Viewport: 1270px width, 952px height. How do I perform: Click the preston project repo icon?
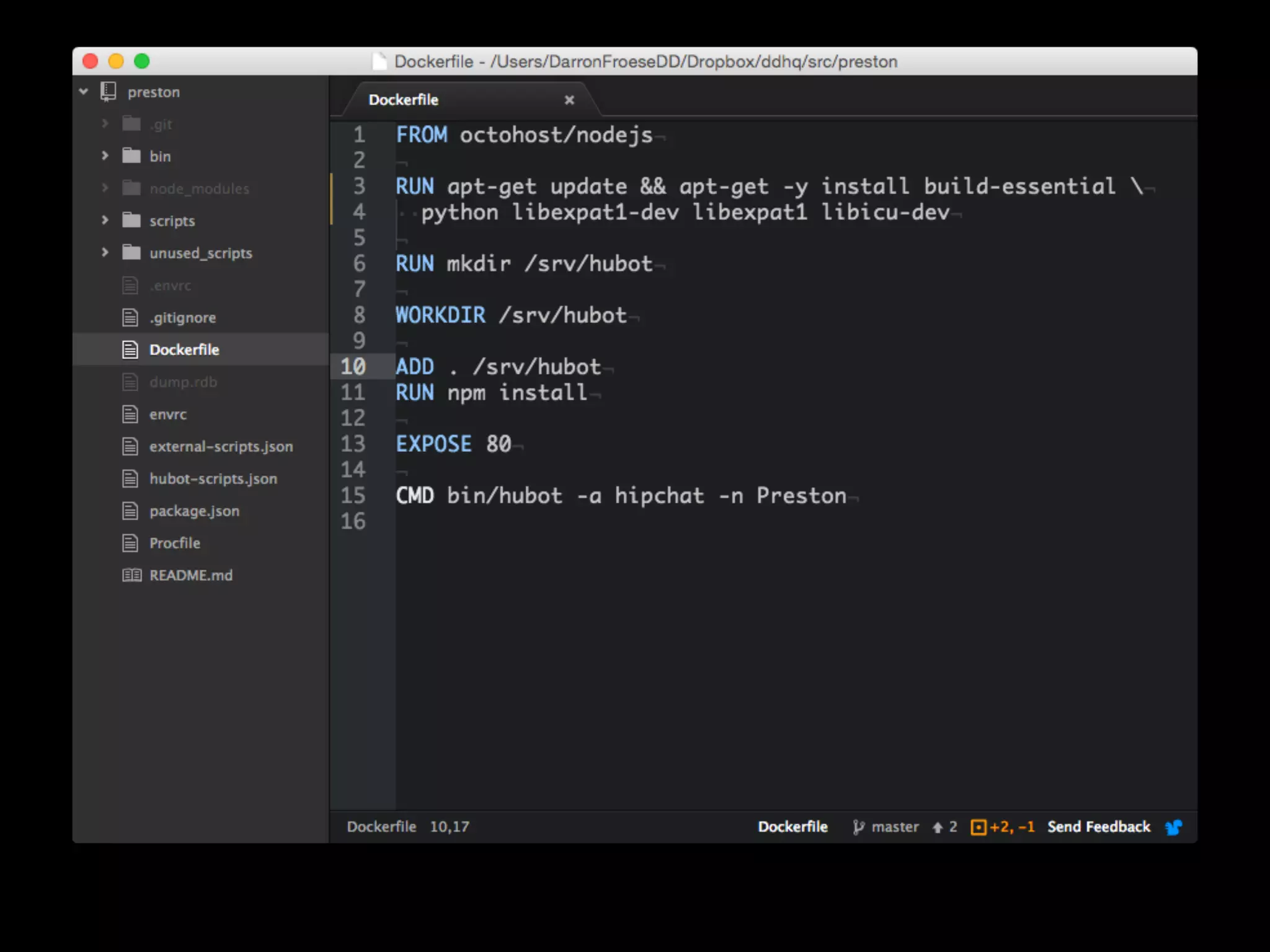[x=109, y=92]
